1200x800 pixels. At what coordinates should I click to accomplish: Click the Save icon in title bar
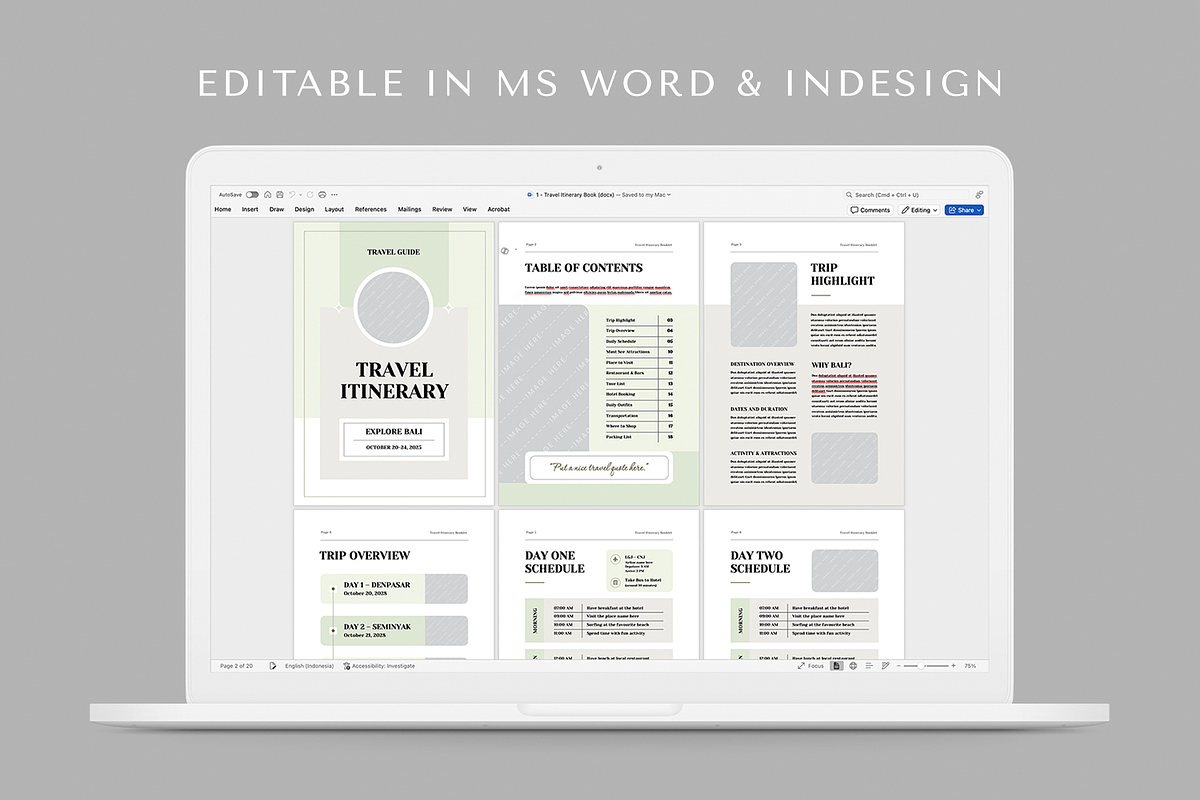tap(280, 195)
